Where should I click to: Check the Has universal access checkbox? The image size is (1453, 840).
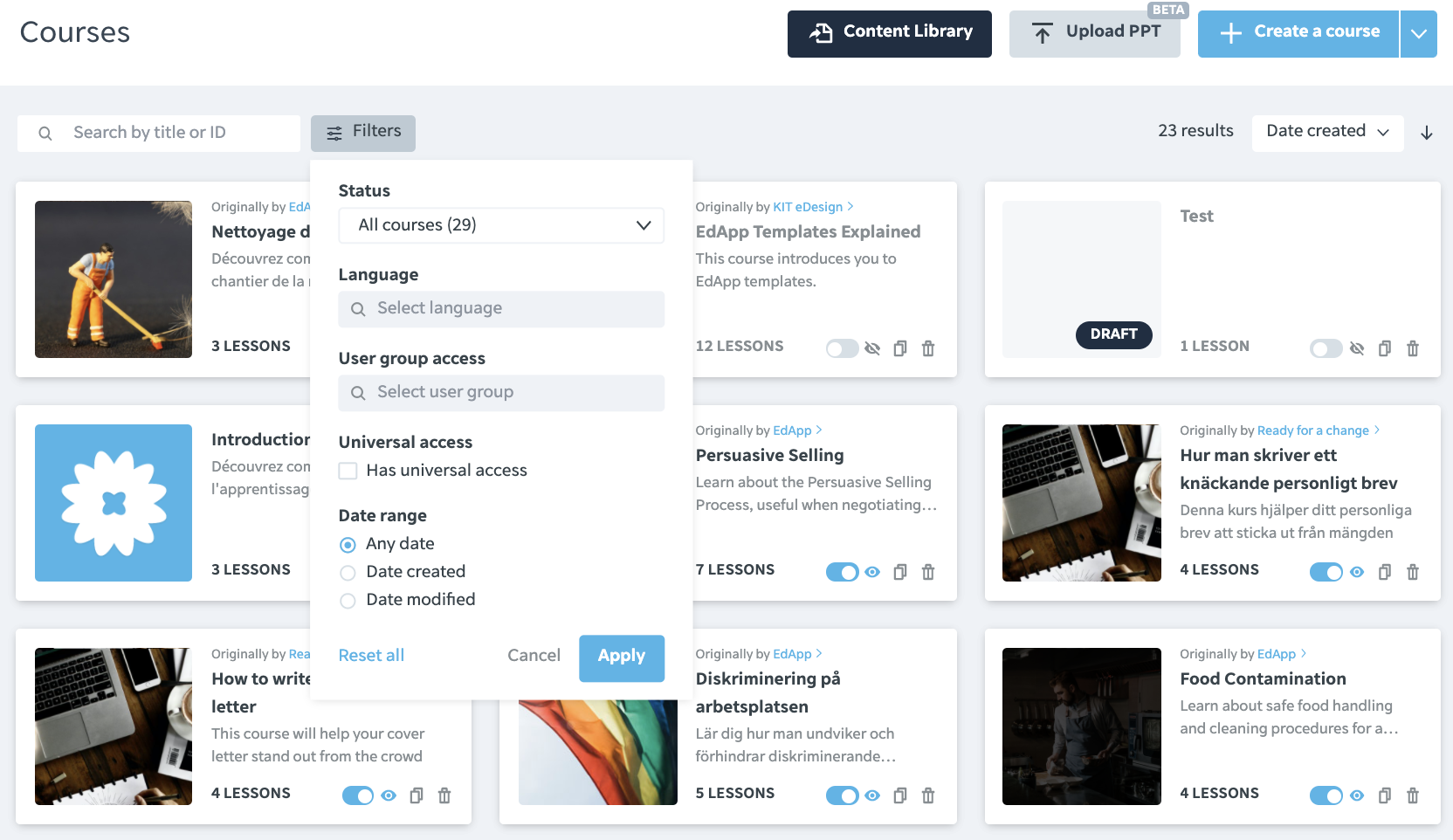pyautogui.click(x=348, y=470)
